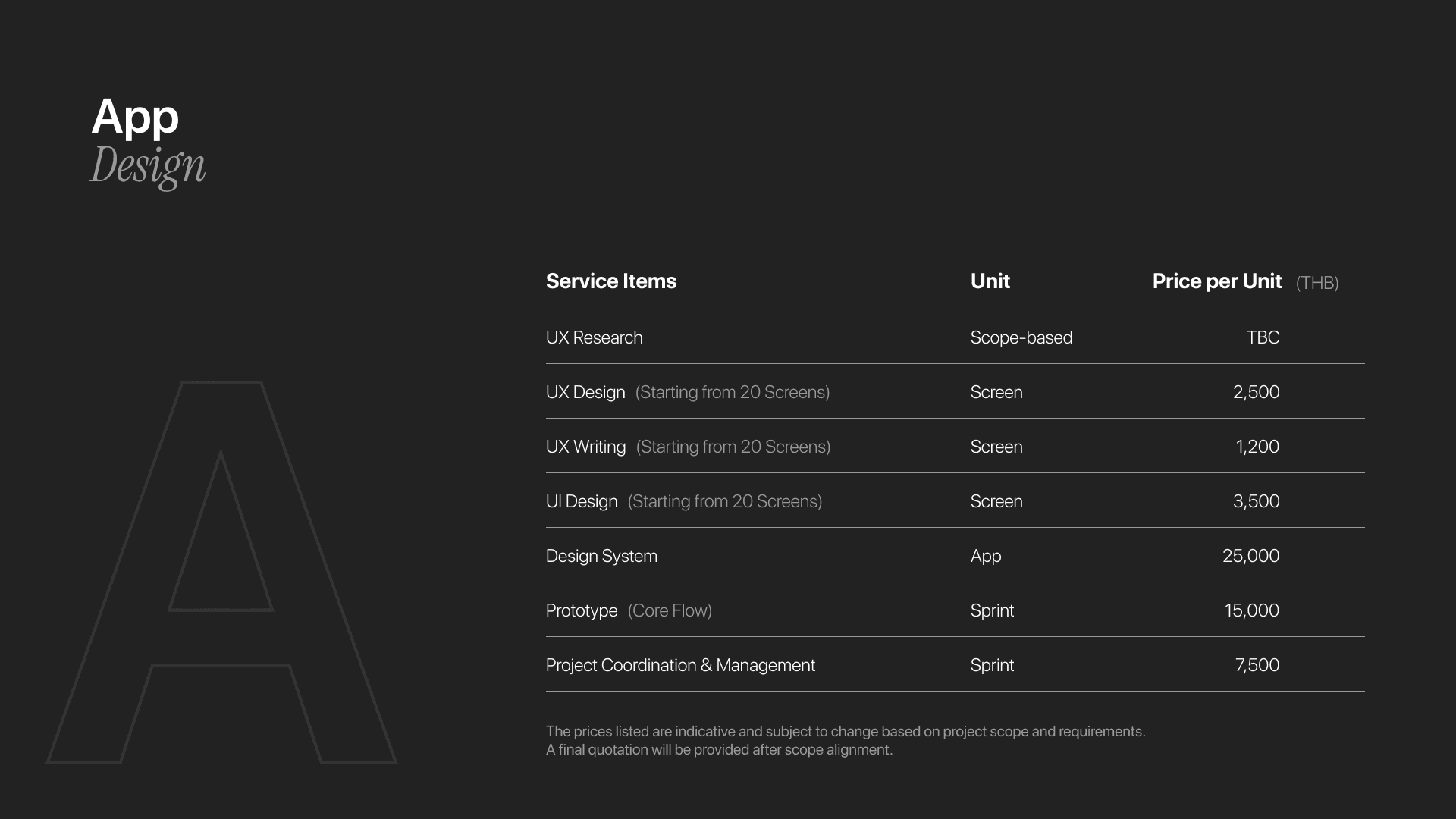Click the Price per Unit header
This screenshot has height=819, width=1456.
point(1216,281)
